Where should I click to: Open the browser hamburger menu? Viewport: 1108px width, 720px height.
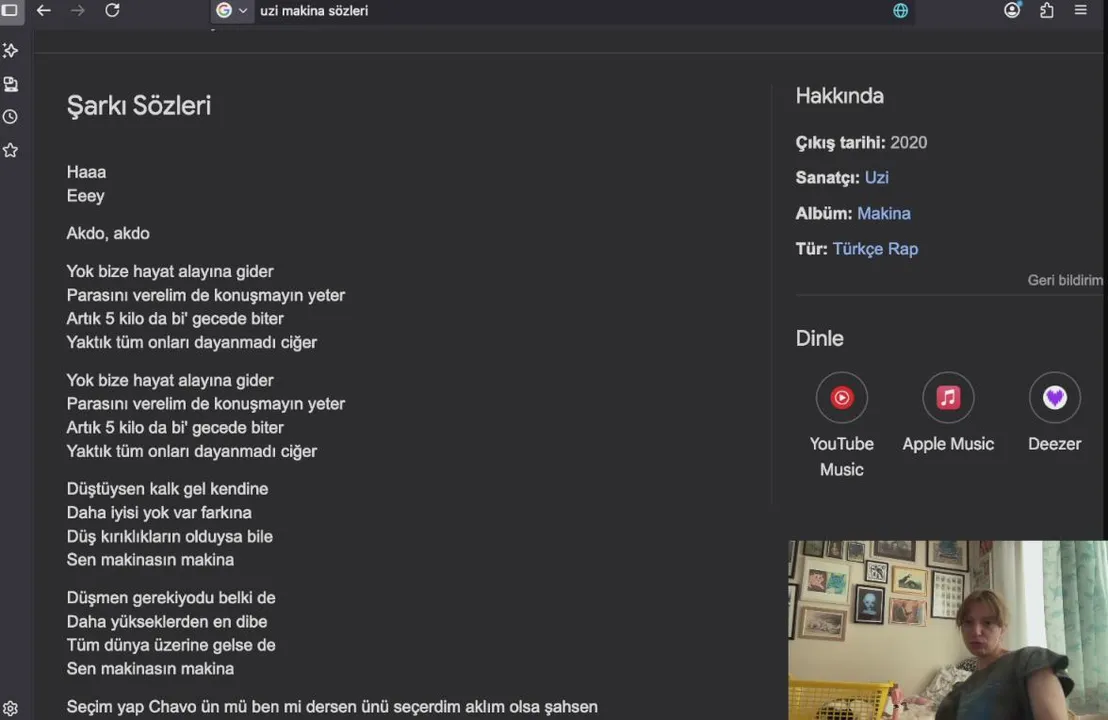(1080, 11)
